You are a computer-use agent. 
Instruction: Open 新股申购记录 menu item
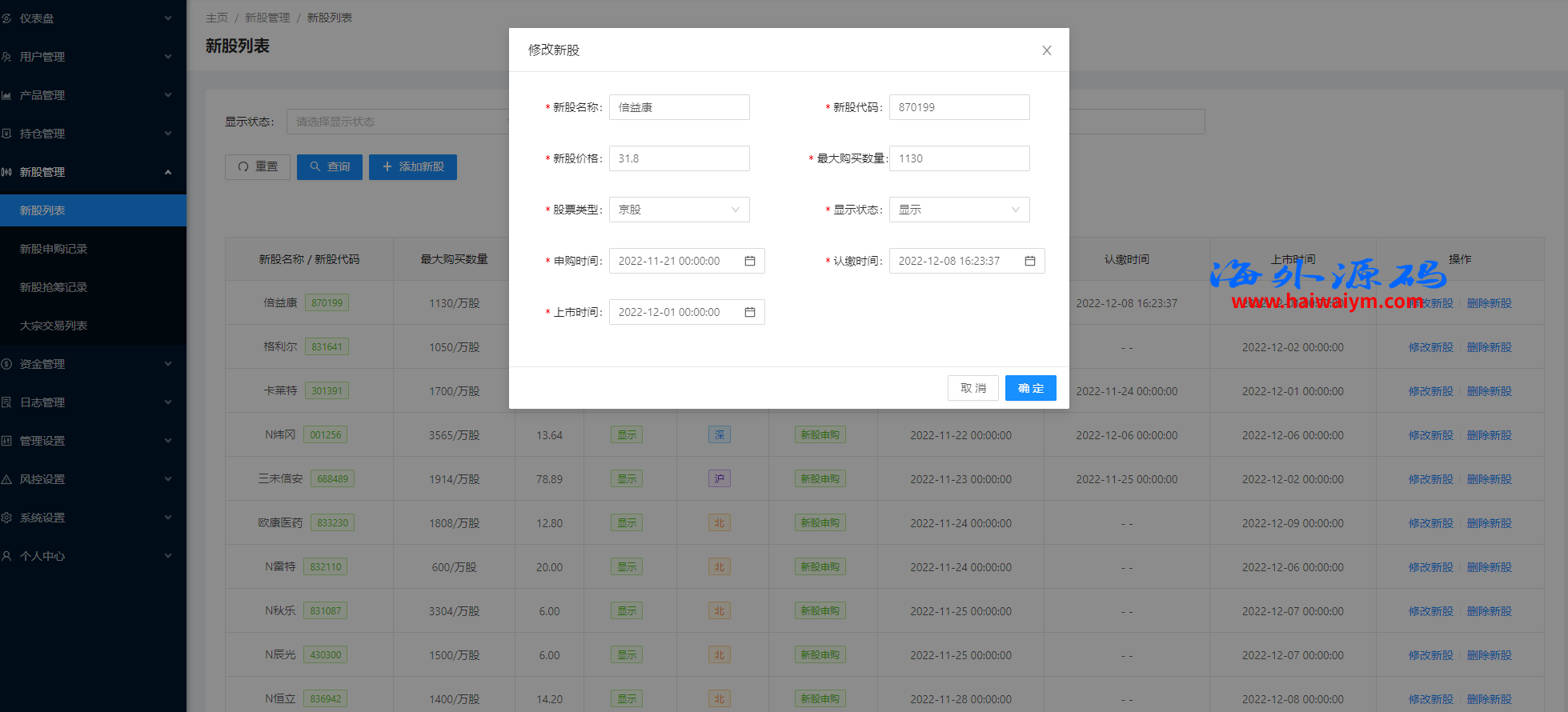click(54, 249)
